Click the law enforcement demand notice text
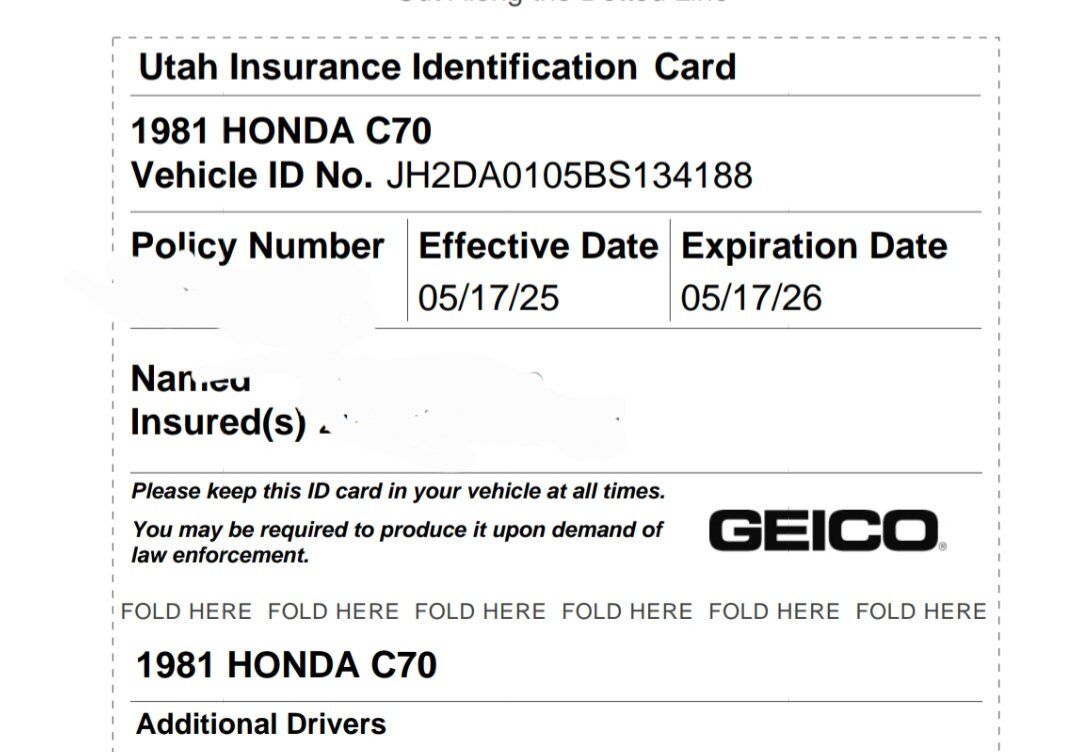The image size is (1080, 752). (x=397, y=541)
